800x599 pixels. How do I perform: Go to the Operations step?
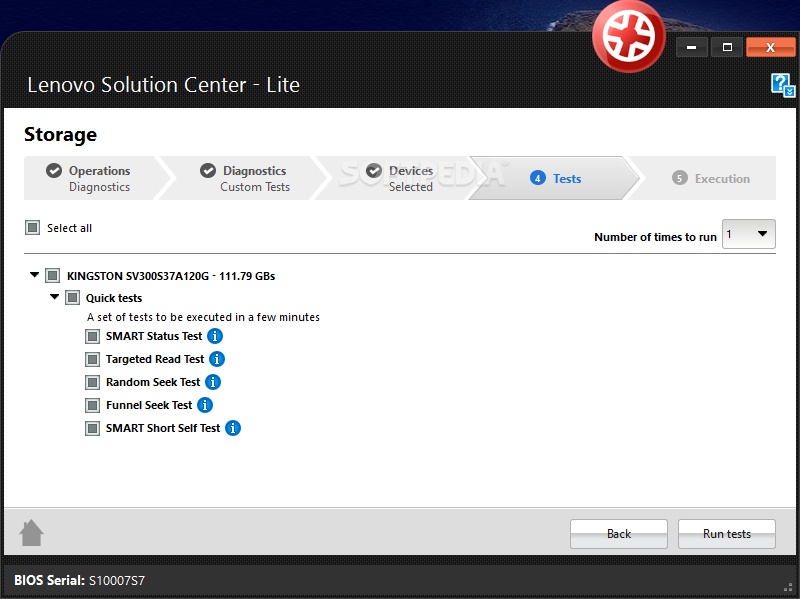pos(94,178)
